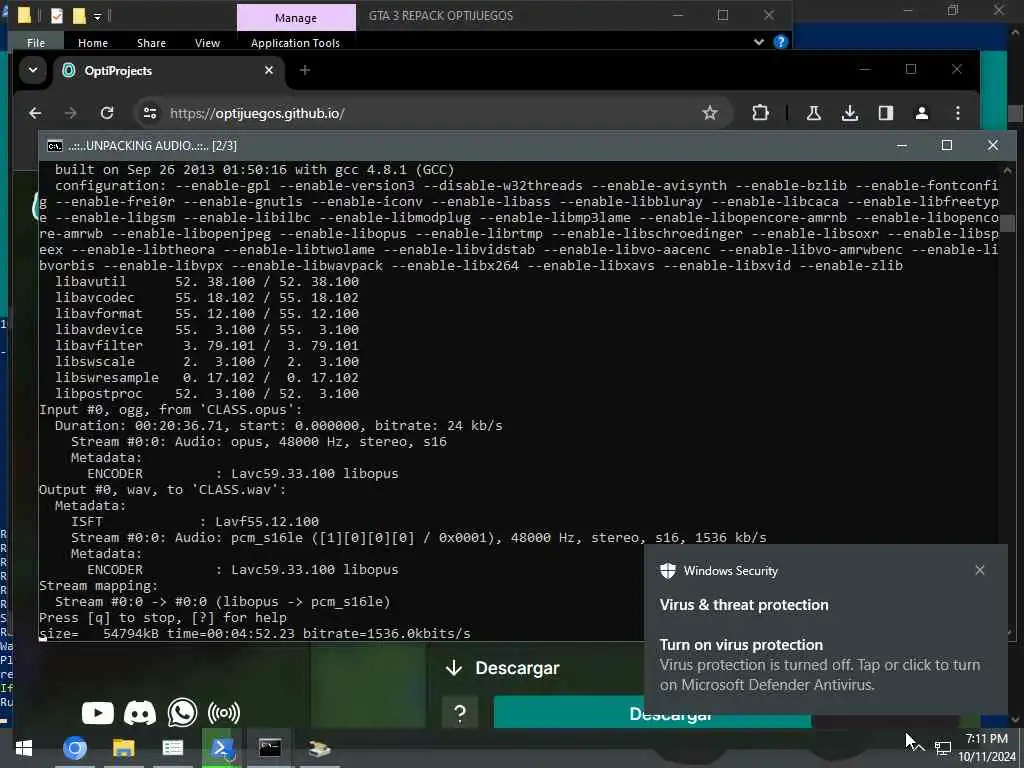Expand the browser tab search dropdown
This screenshot has height=768, width=1024.
pyautogui.click(x=33, y=70)
